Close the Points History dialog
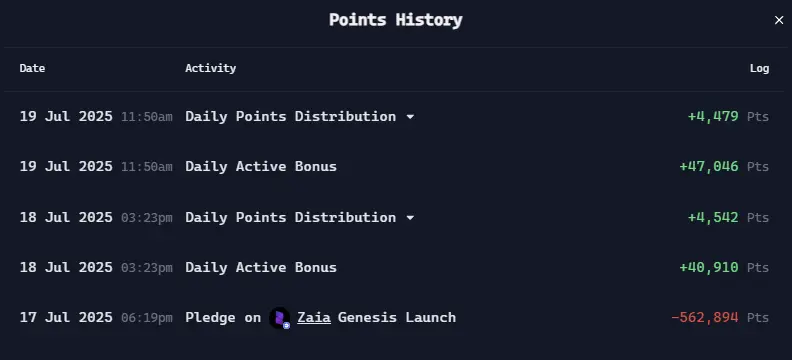Viewport: 792px width, 360px height. pyautogui.click(x=779, y=20)
